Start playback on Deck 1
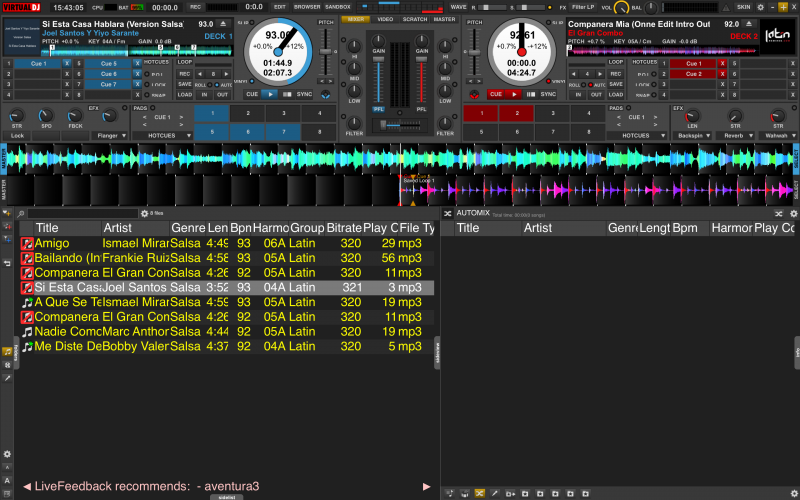The image size is (800, 500). (x=270, y=94)
